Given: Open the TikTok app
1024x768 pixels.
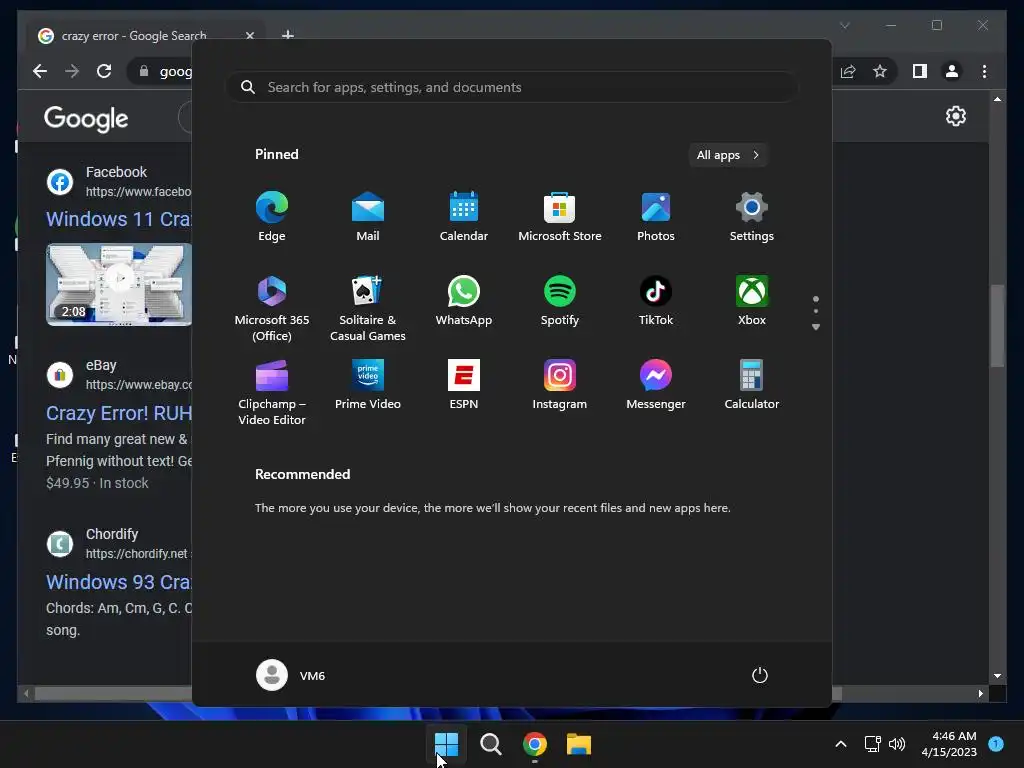Looking at the screenshot, I should point(656,300).
